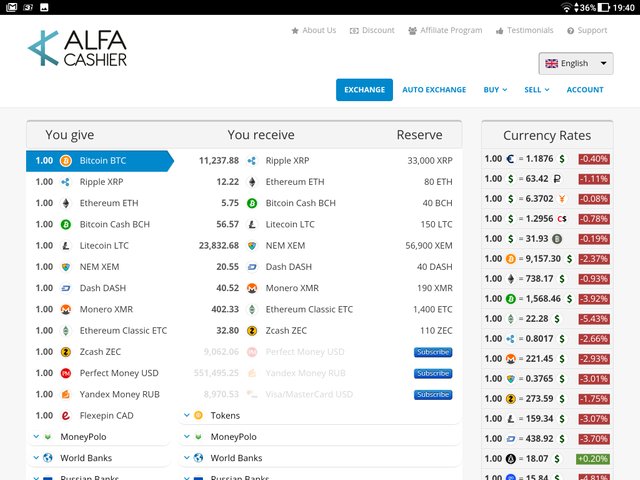
Task: Open the SELL dropdown menu
Action: [x=537, y=90]
